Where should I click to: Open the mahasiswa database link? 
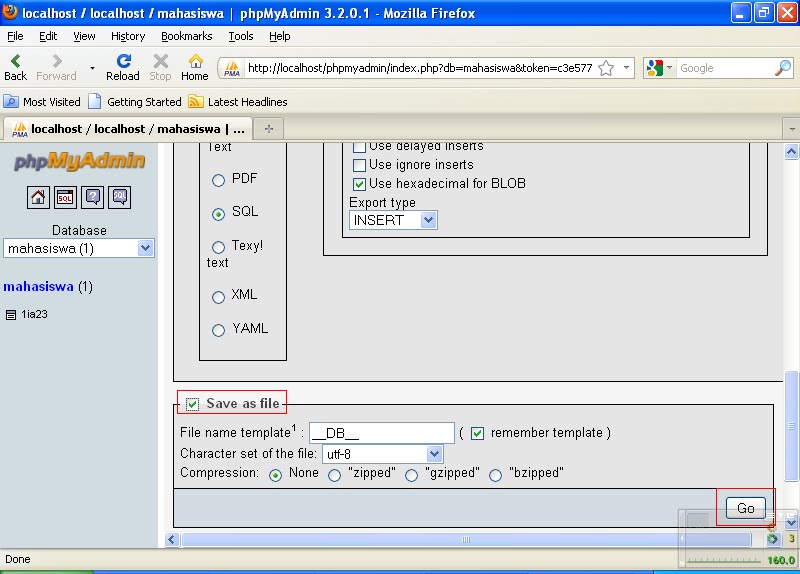[x=38, y=287]
